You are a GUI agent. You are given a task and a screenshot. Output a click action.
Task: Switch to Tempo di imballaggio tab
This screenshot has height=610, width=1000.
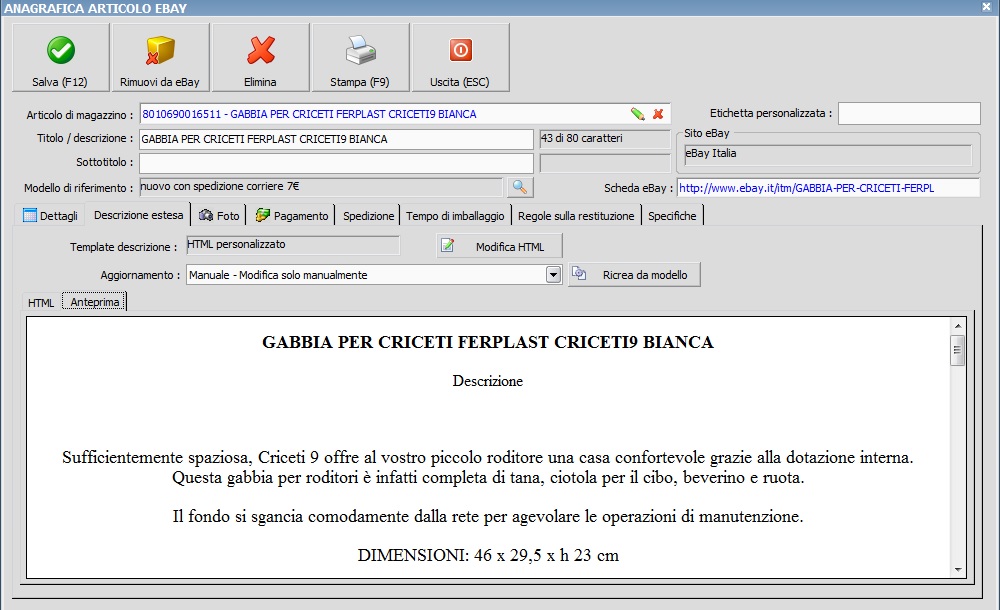pos(455,216)
